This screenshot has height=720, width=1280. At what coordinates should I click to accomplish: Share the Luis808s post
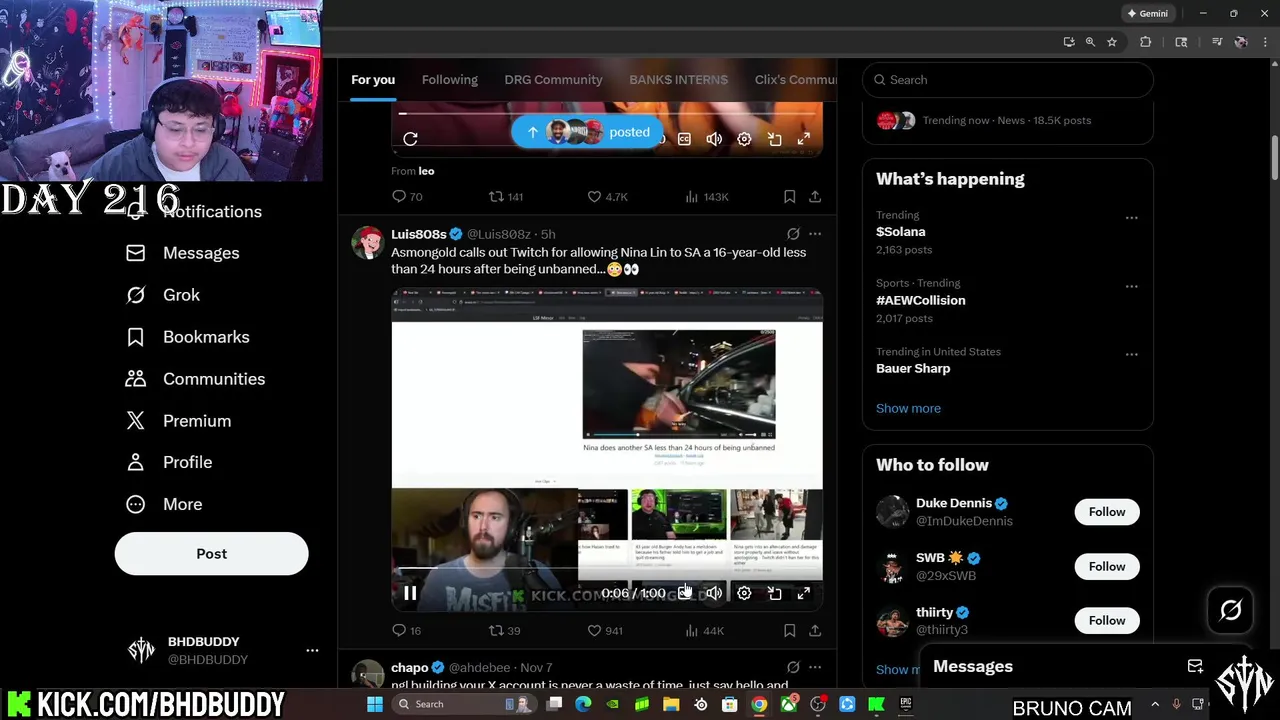(x=815, y=631)
